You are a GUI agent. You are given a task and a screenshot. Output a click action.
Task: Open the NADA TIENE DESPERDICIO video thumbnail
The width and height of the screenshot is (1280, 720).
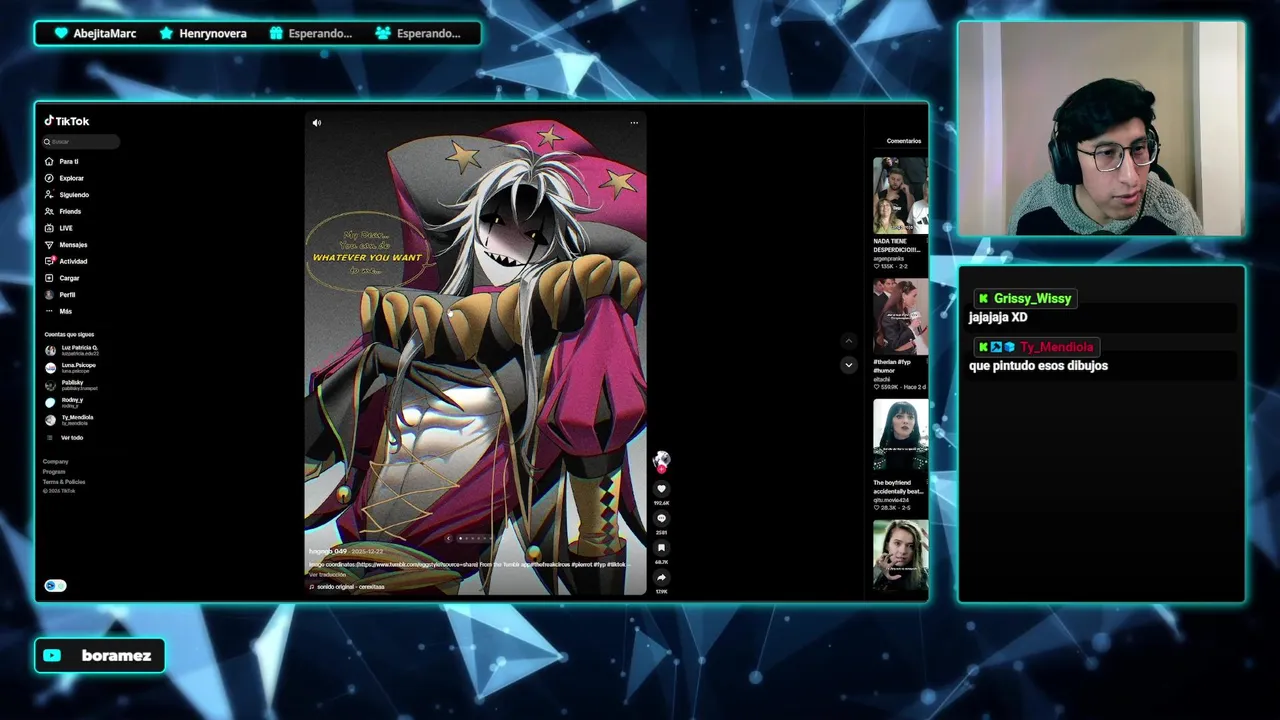900,195
